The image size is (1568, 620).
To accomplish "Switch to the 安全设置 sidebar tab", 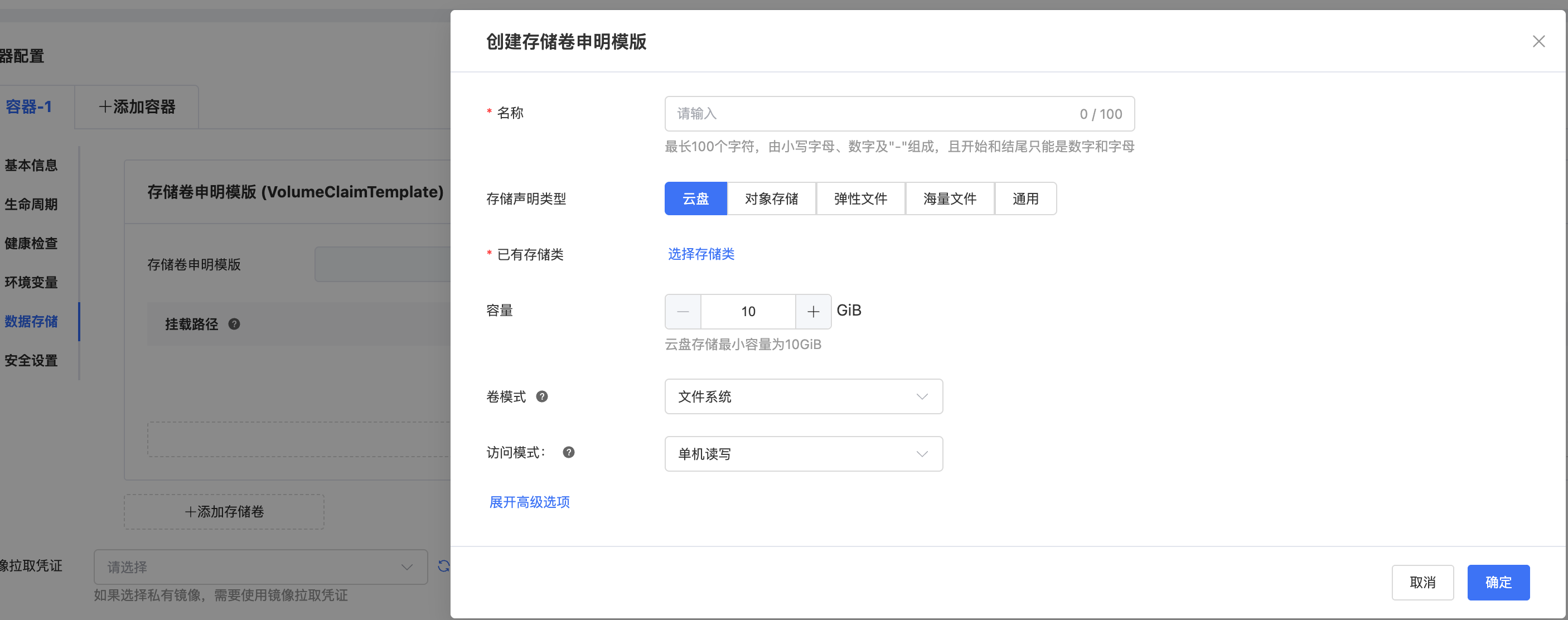I will pos(31,361).
